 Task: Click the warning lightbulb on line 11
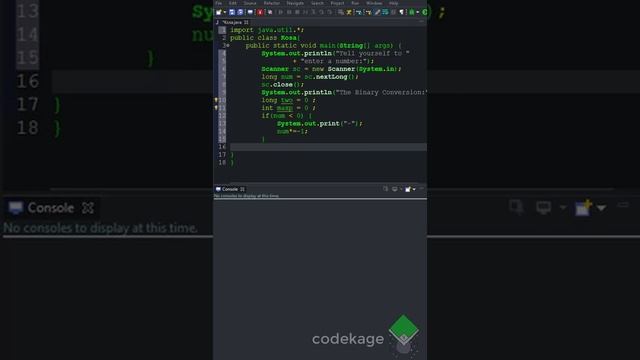click(x=216, y=108)
